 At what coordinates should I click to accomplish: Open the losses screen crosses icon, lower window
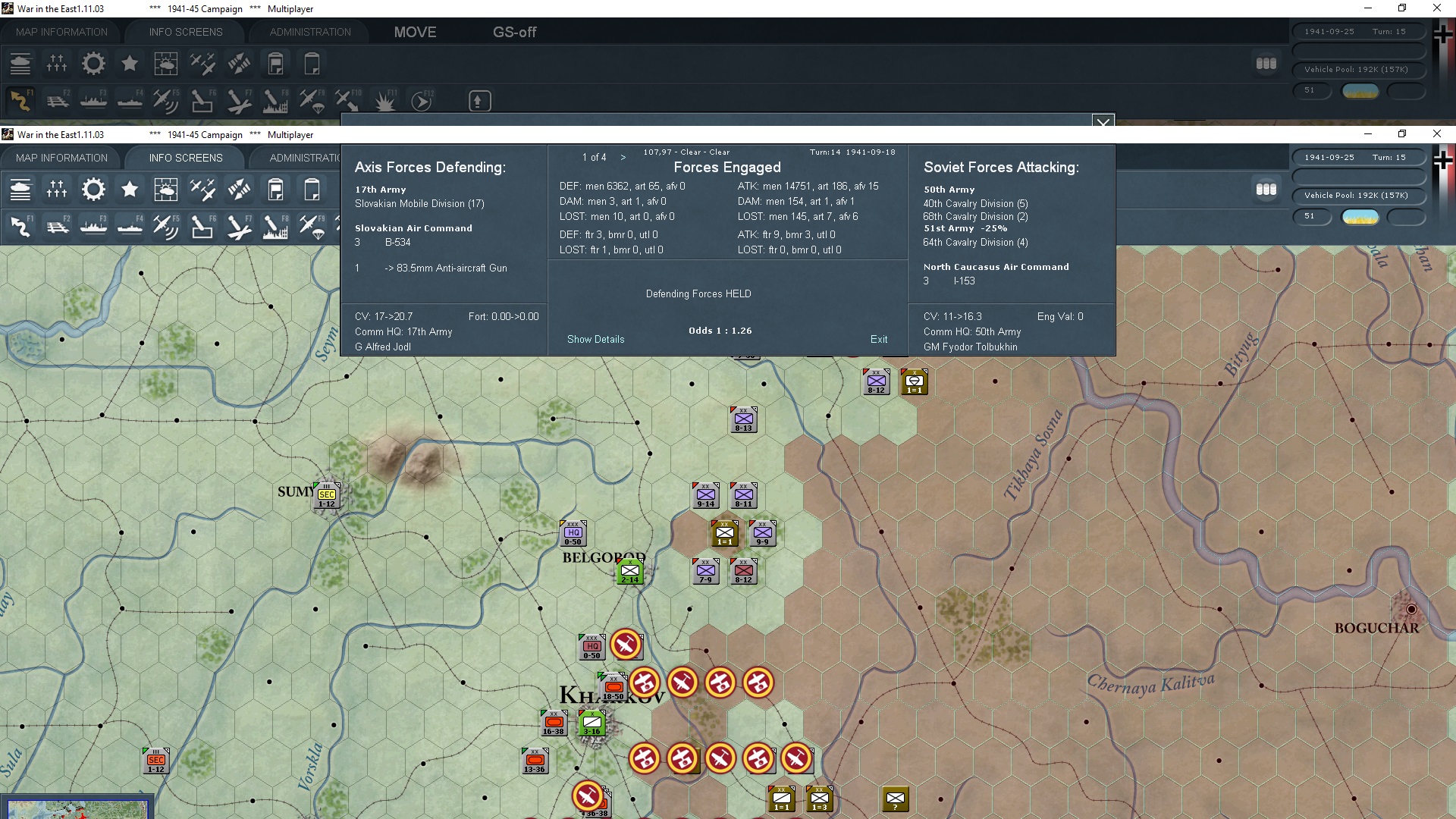pyautogui.click(x=57, y=190)
